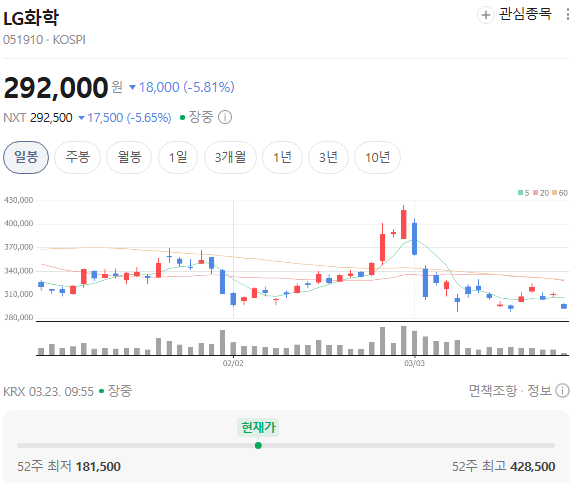Click the green 5-day average legend swatch
Image resolution: width=582 pixels, height=483 pixels.
[521, 193]
